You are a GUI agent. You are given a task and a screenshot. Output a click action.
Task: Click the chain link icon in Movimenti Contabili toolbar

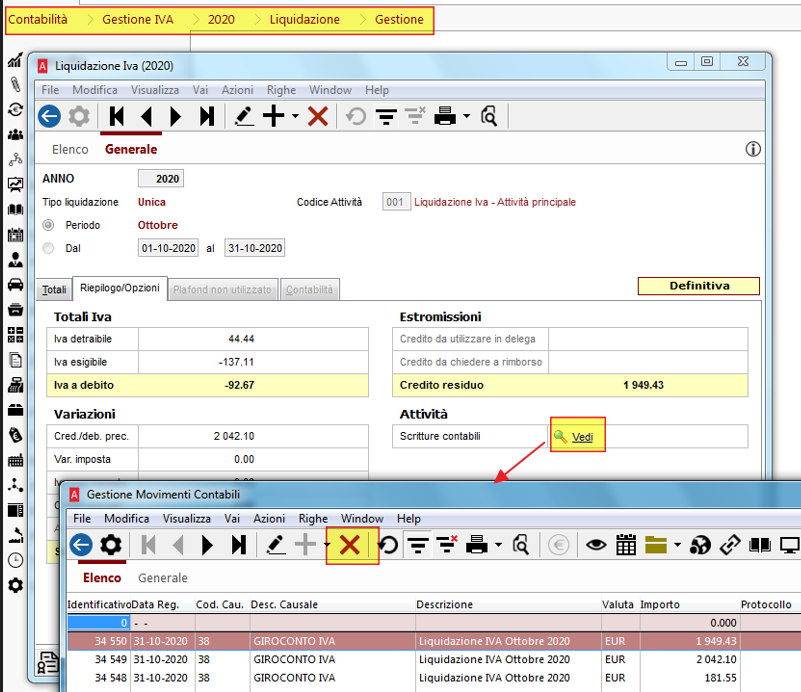(x=730, y=545)
